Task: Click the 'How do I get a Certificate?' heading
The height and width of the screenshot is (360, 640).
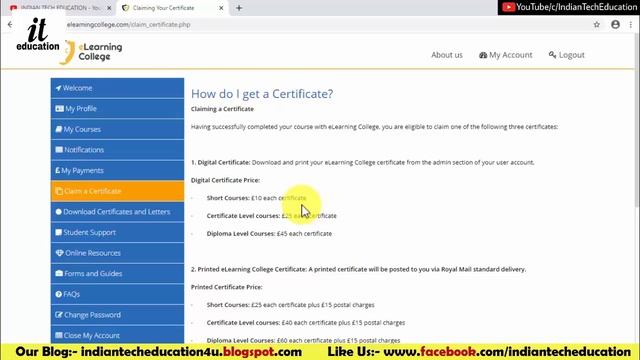Action: 262,94
